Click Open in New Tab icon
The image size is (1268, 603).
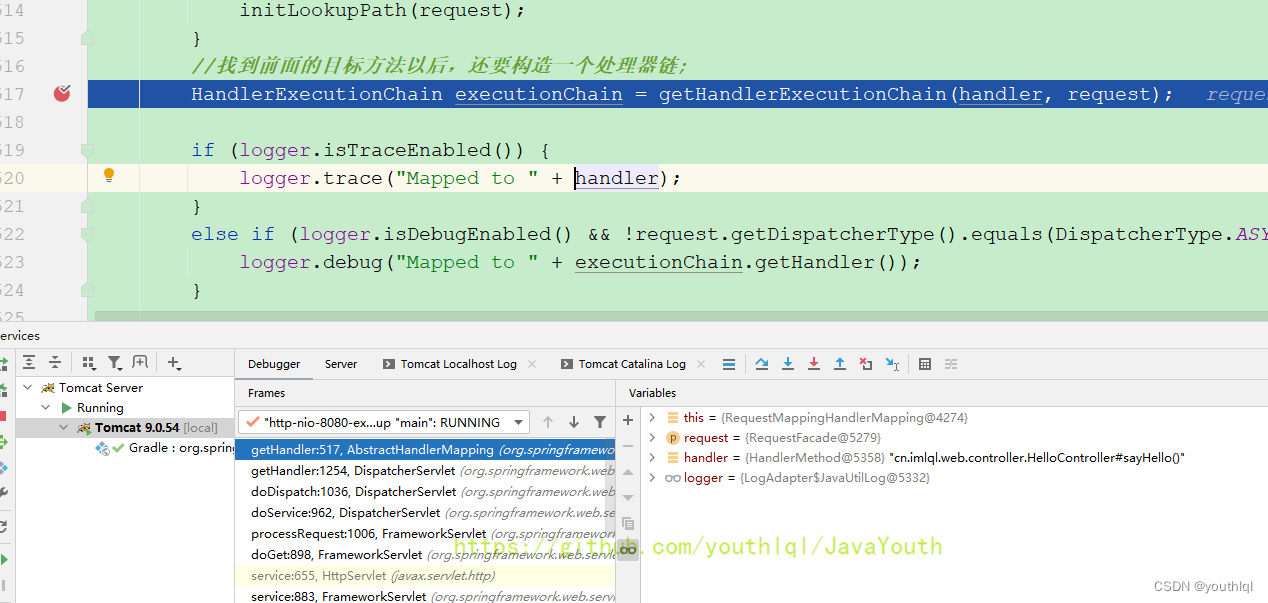pos(140,363)
